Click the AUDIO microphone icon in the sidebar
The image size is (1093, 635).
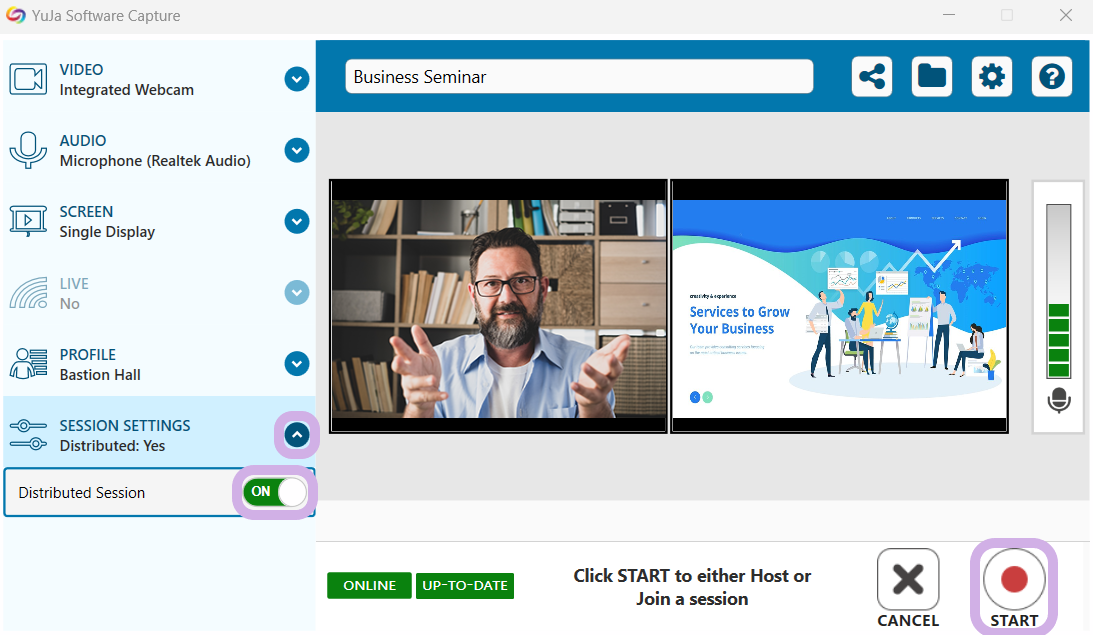click(28, 150)
